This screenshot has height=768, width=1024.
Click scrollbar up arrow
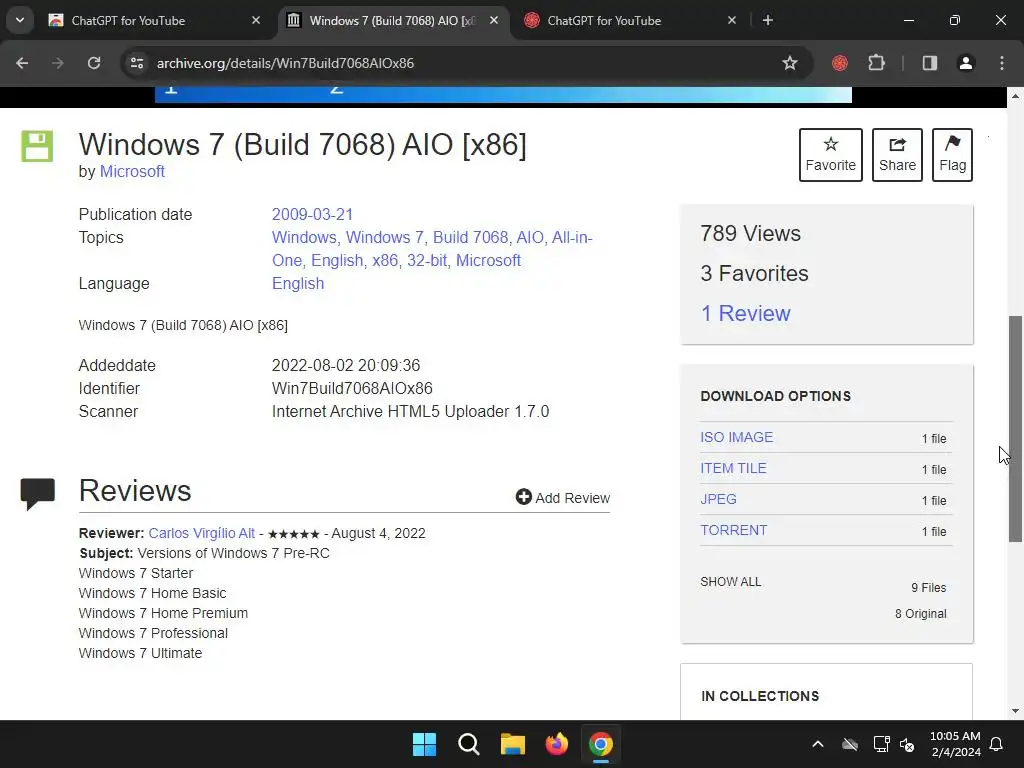(1015, 96)
